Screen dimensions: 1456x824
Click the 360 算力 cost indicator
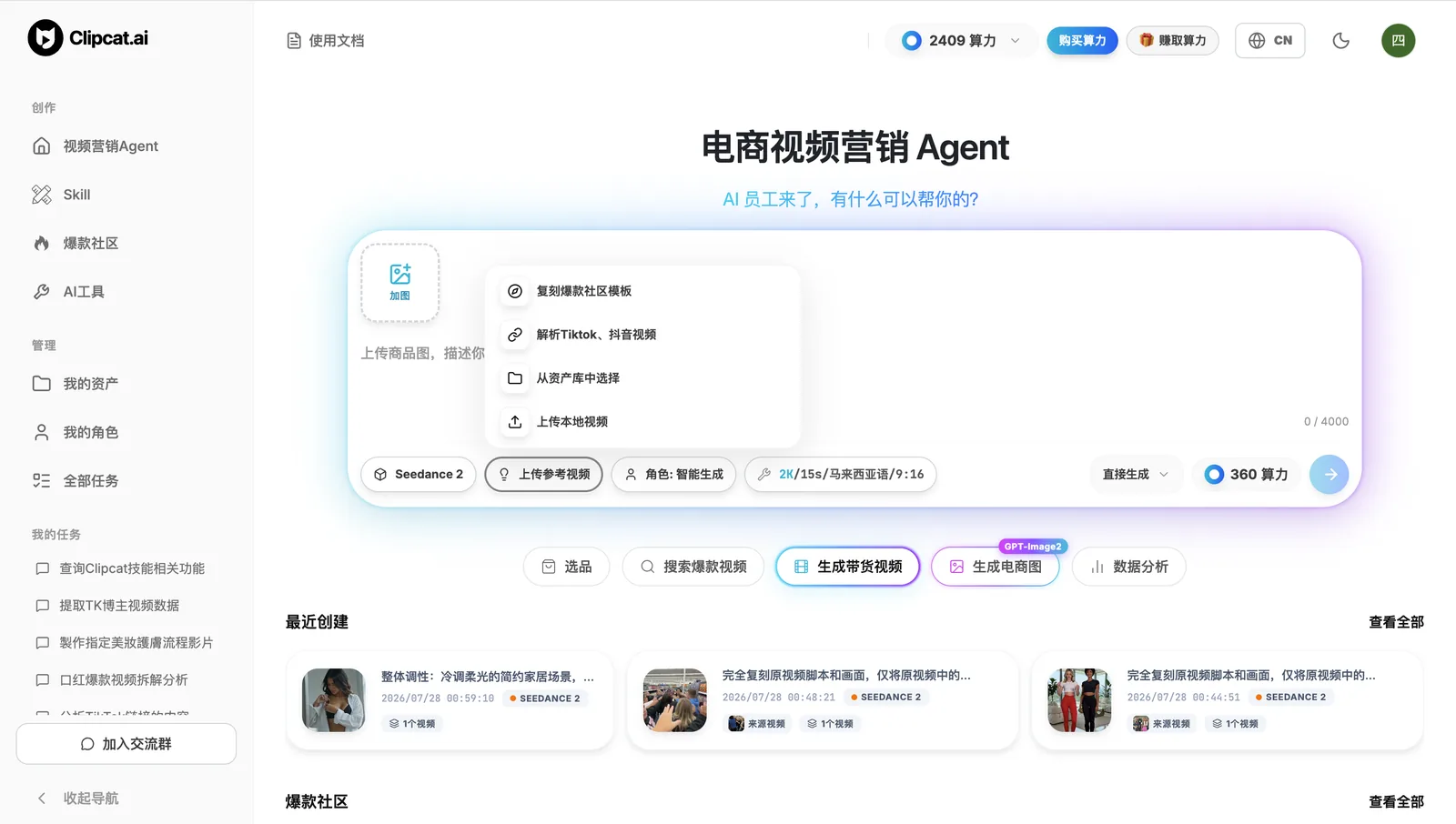1247,475
